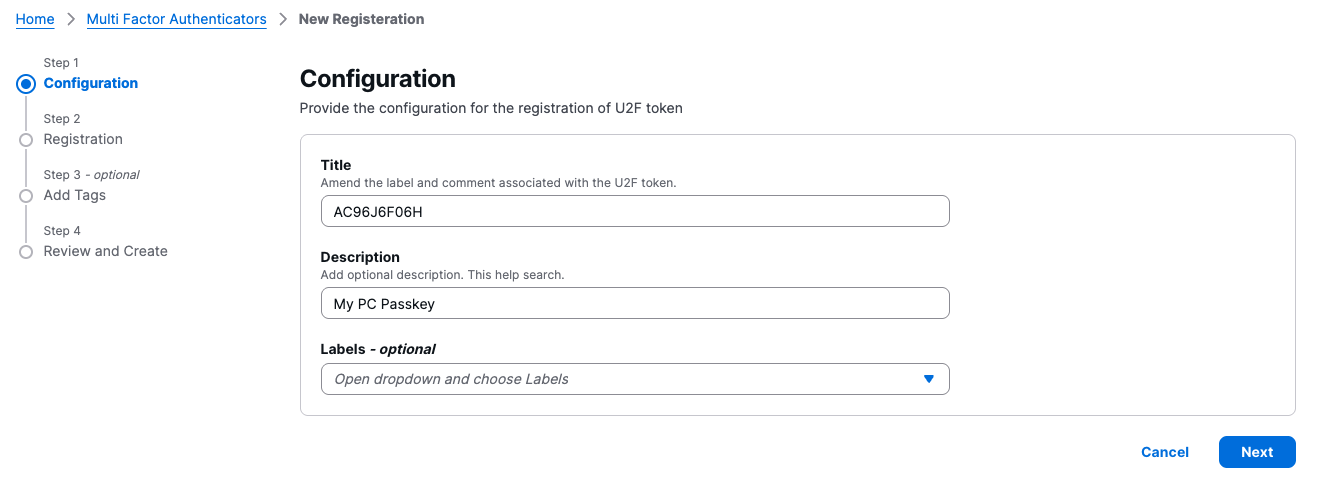Click the Home breadcrumb link
Screen dimensions: 1332x493
[x=35, y=19]
